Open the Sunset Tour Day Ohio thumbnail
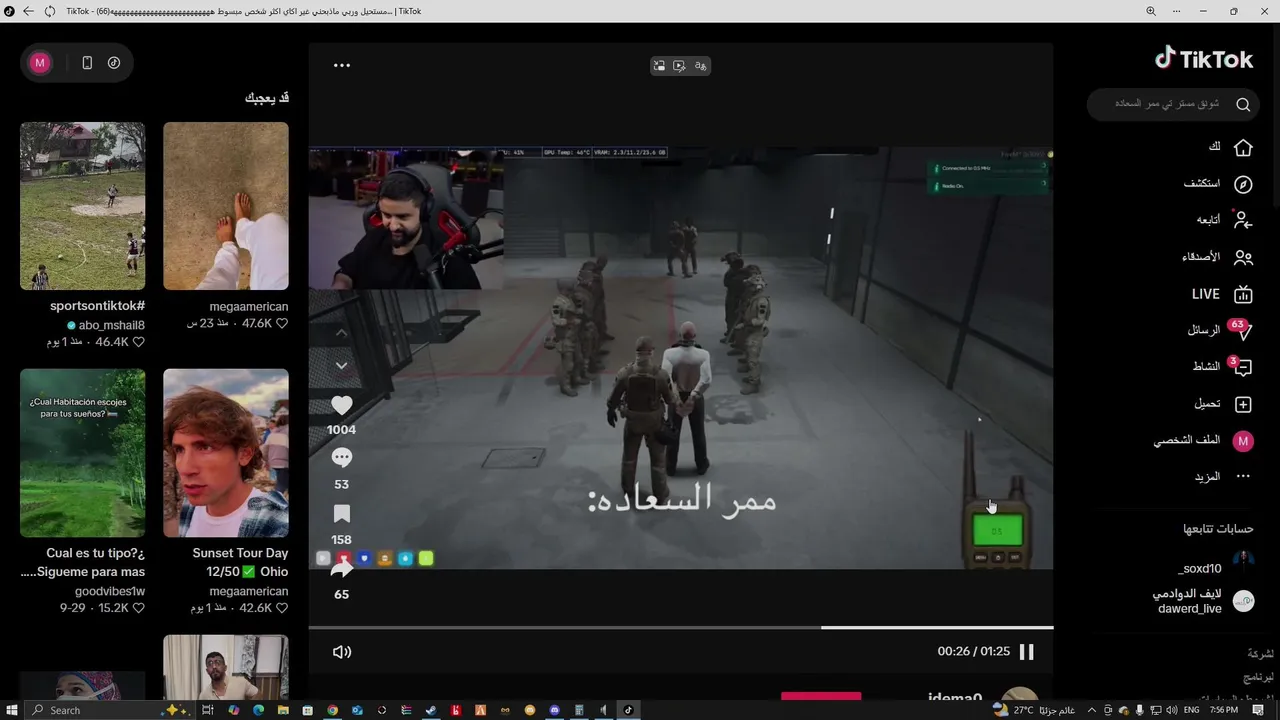1280x720 pixels. (x=226, y=453)
